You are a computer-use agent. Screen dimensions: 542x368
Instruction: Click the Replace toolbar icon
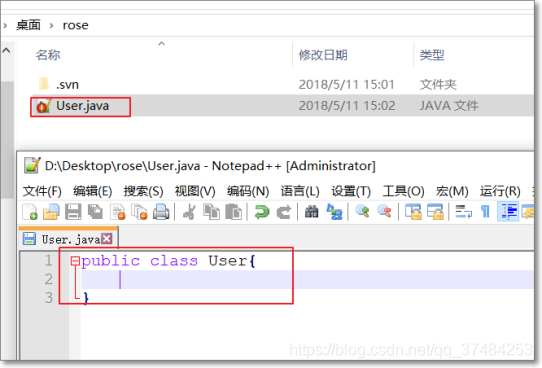[334, 211]
